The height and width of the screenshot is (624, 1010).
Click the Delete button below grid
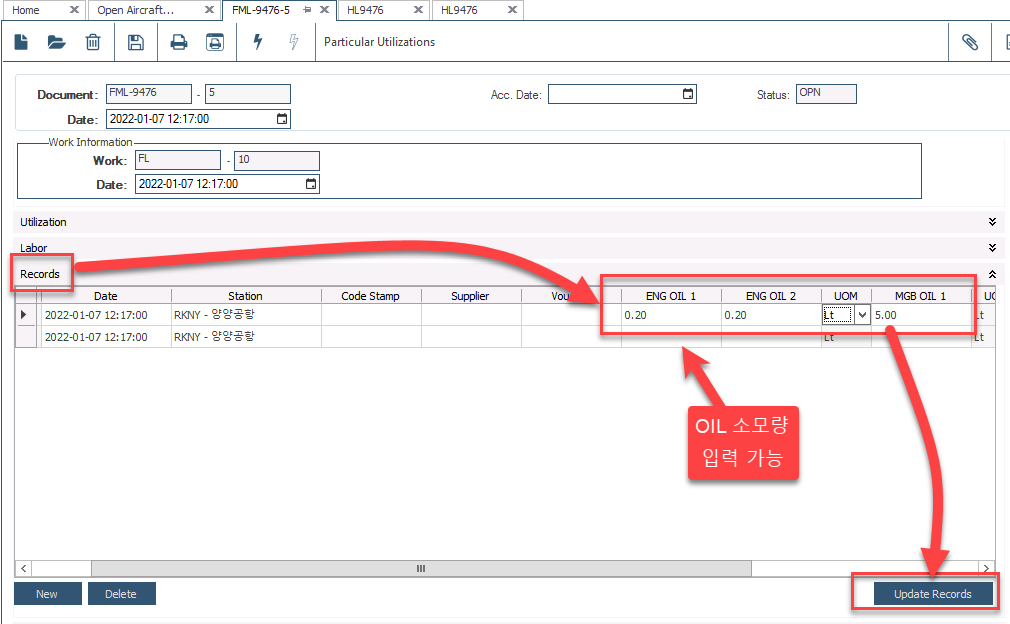coord(121,594)
